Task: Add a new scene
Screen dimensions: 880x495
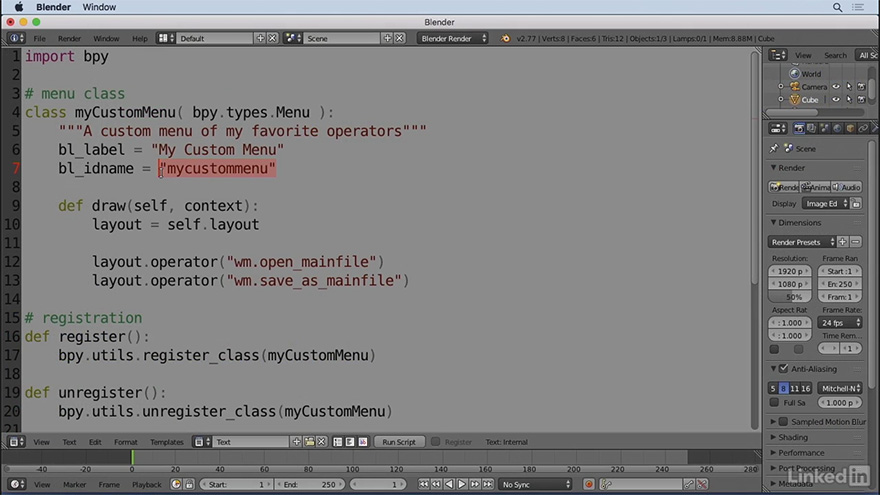Action: click(387, 38)
